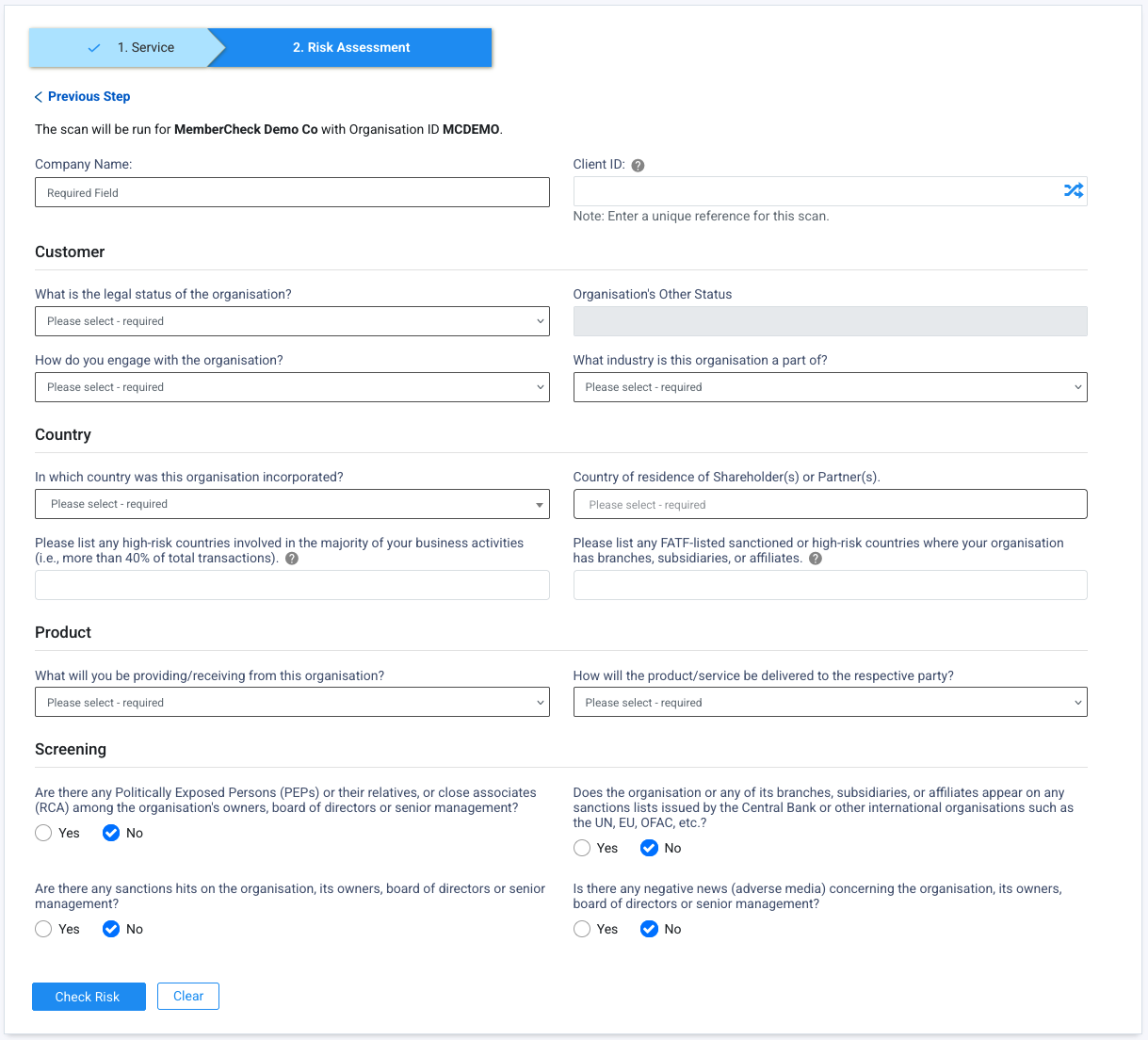
Task: Click the Organisation's Other Status field
Action: click(830, 321)
